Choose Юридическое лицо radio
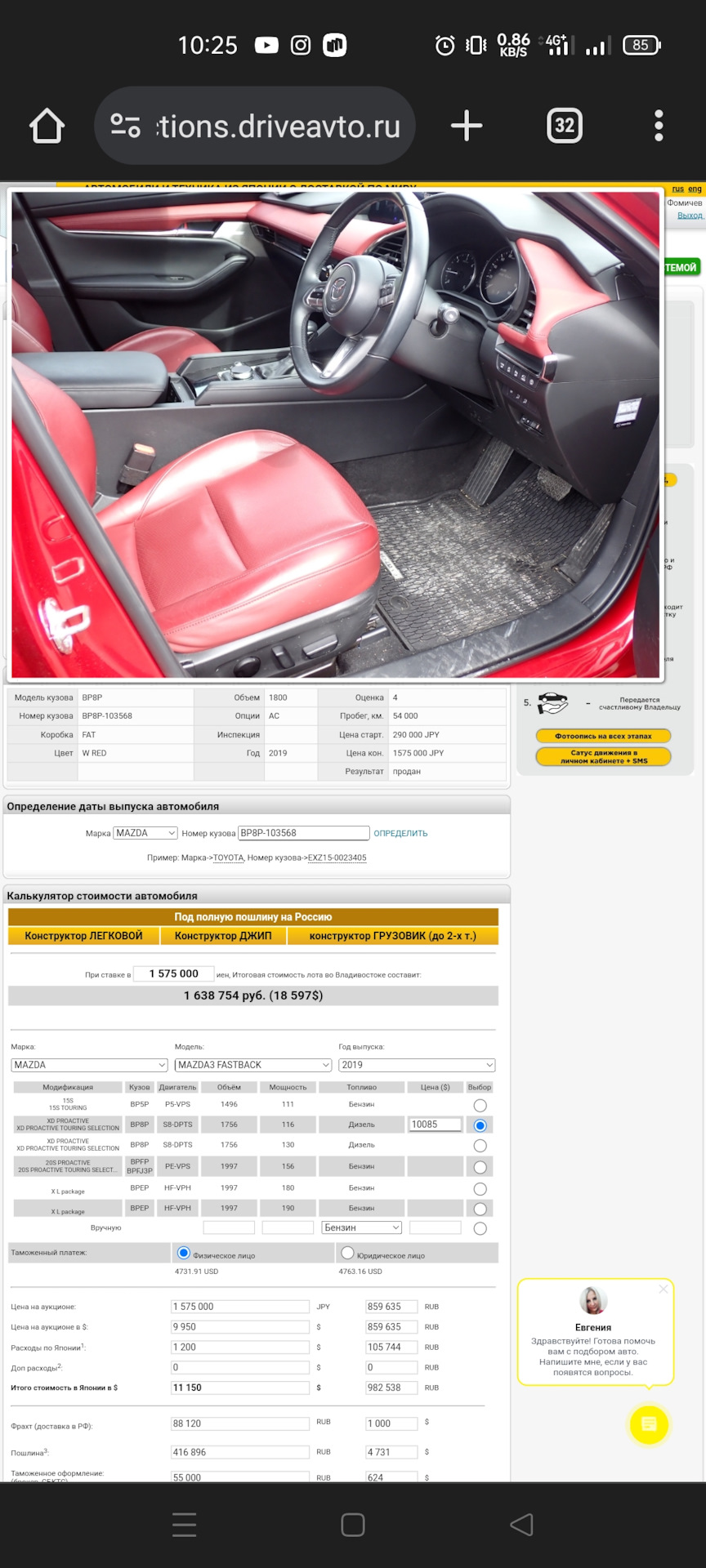This screenshot has width=706, height=1568. pos(348,1253)
